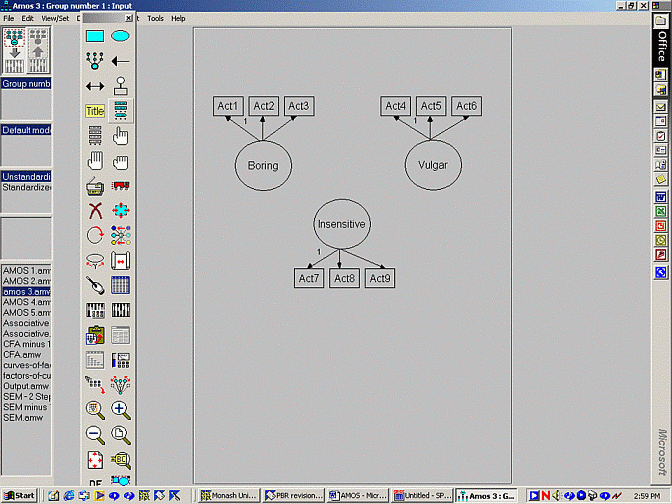Open the File menu
This screenshot has height=504, width=672.
click(x=9, y=18)
